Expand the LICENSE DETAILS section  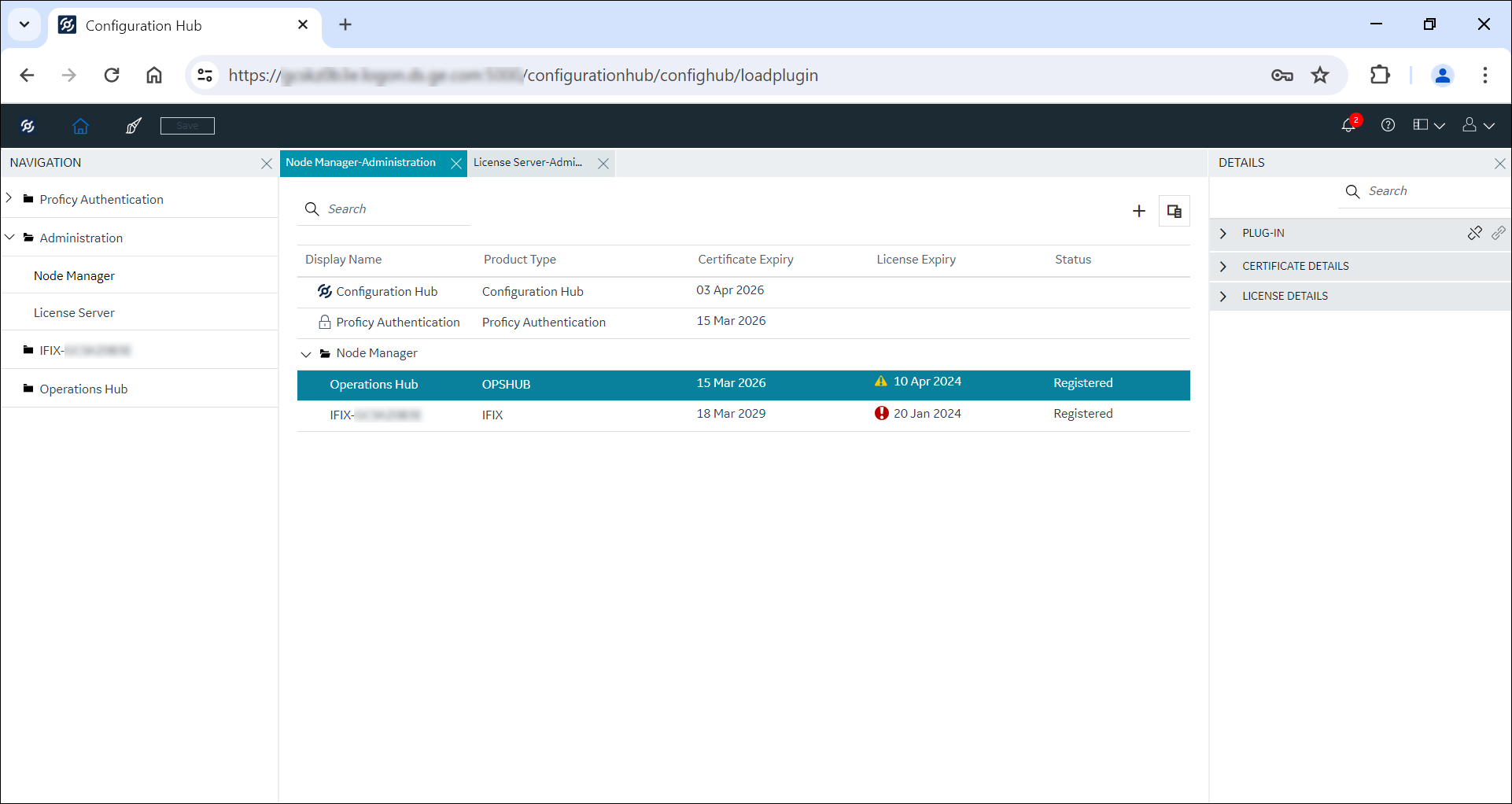1223,297
